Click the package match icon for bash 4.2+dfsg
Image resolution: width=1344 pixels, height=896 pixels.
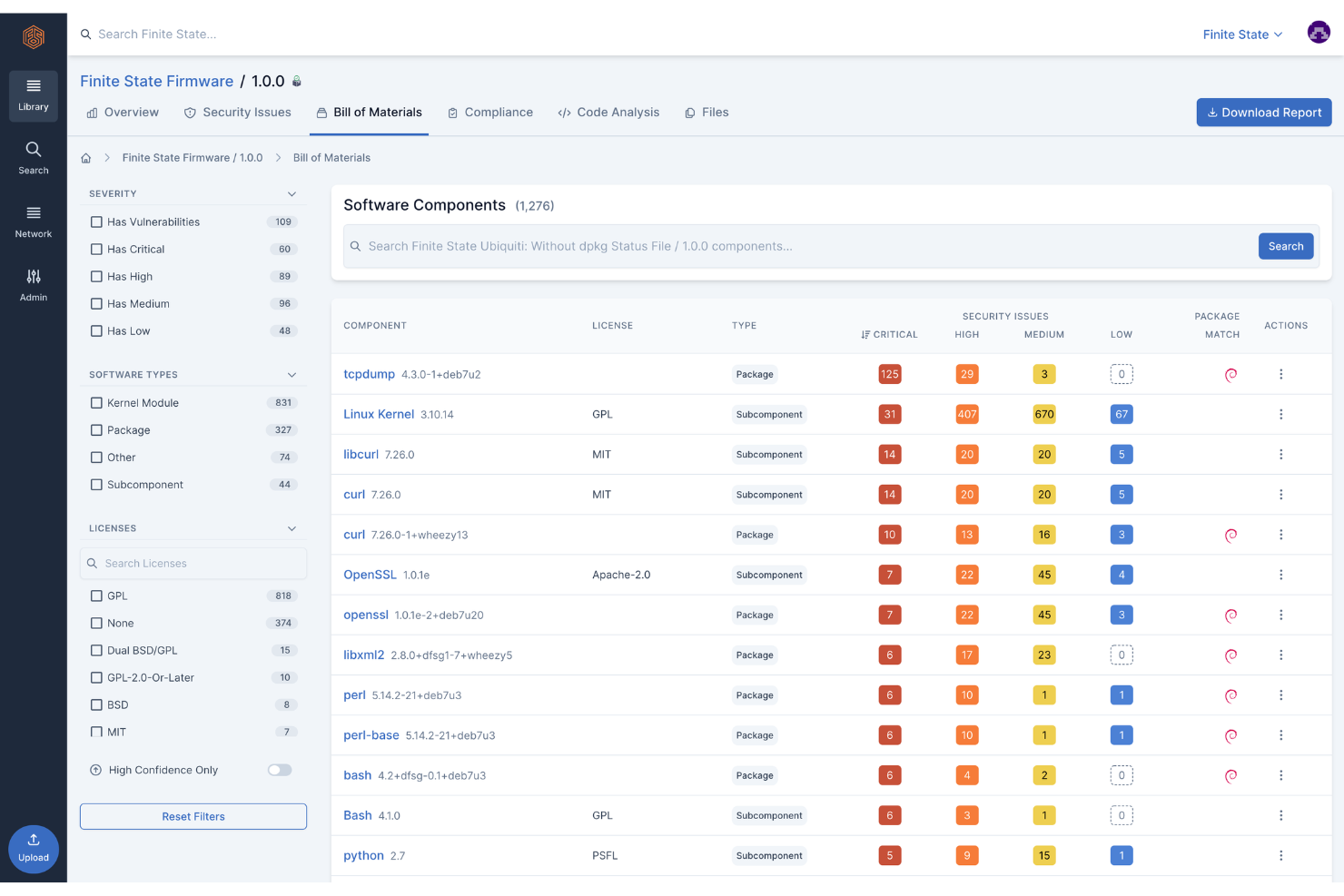(1230, 775)
